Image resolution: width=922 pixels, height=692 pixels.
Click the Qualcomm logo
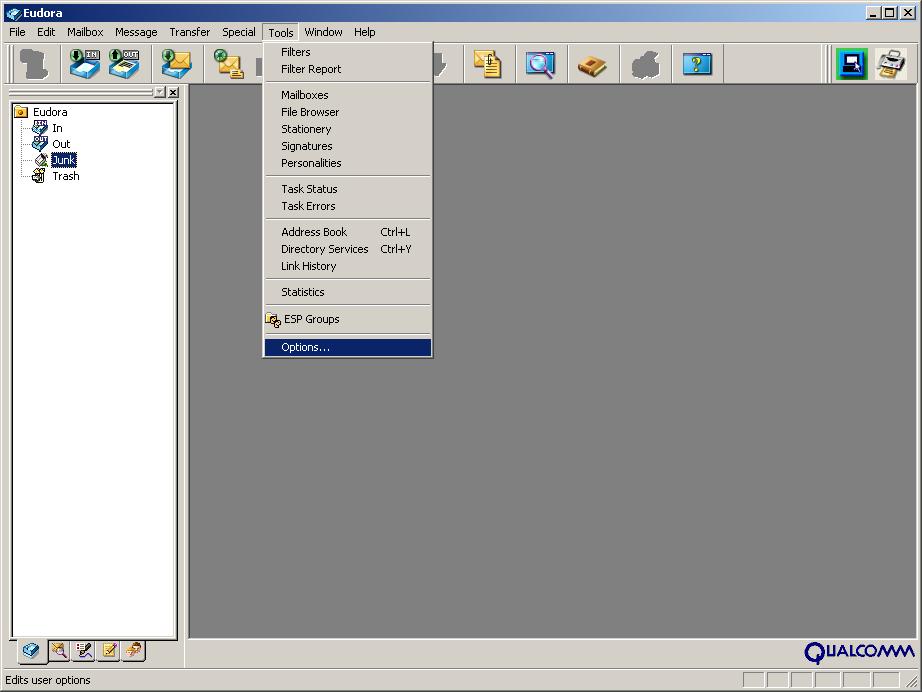pyautogui.click(x=859, y=652)
